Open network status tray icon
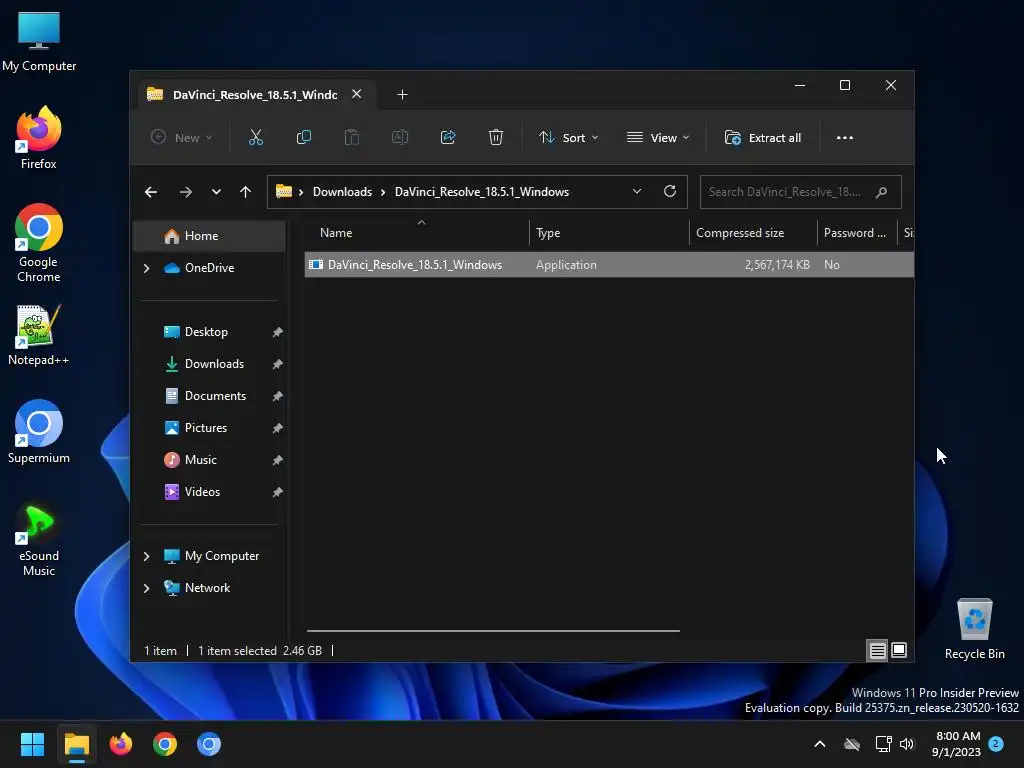 [x=884, y=744]
